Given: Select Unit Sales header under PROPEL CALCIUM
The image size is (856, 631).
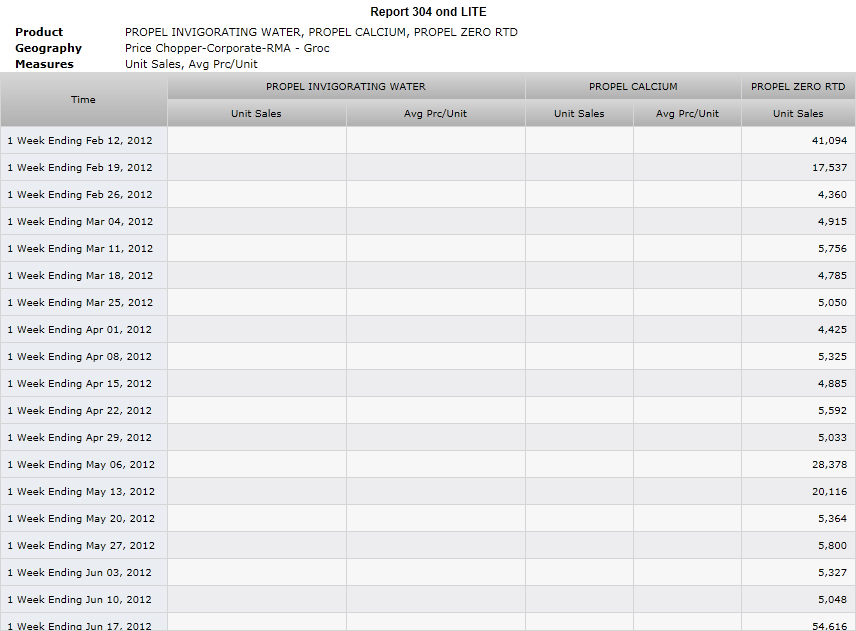Looking at the screenshot, I should coord(579,114).
